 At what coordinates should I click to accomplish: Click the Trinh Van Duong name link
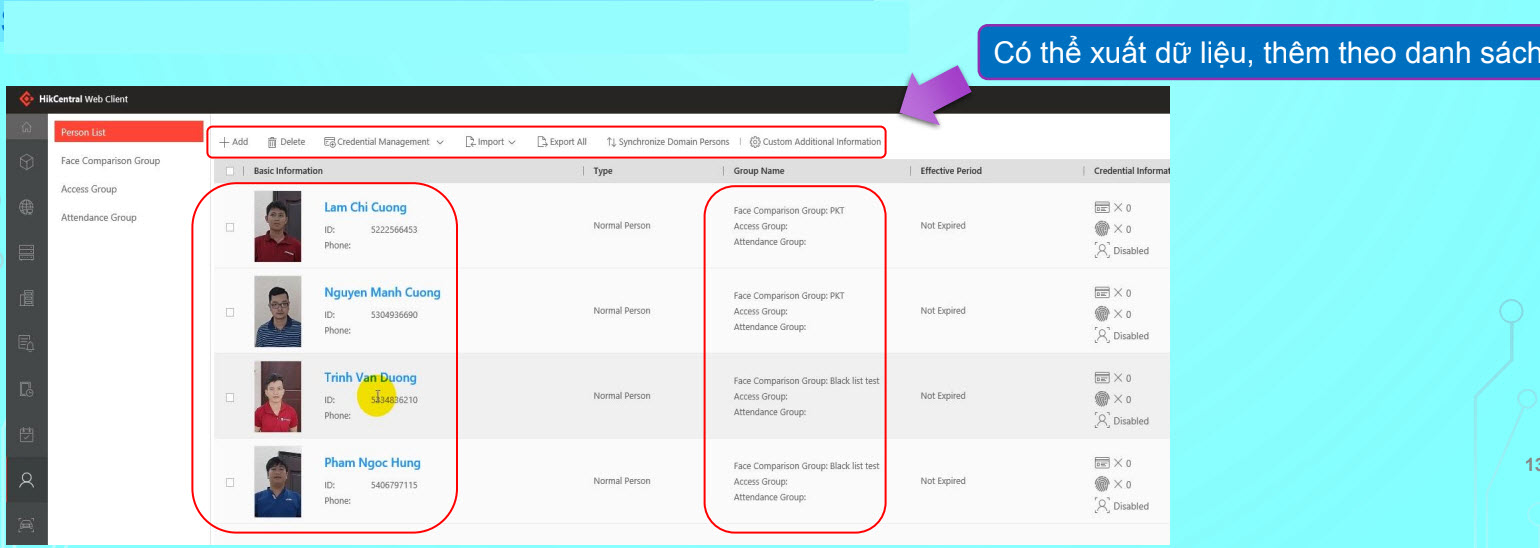(370, 378)
